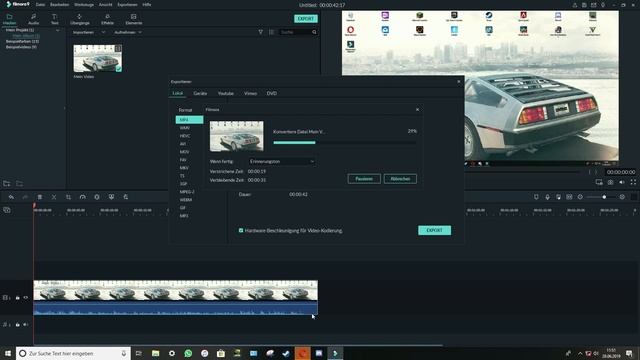The image size is (640, 360).
Task: Open the Audio library tab
Action: click(33, 19)
